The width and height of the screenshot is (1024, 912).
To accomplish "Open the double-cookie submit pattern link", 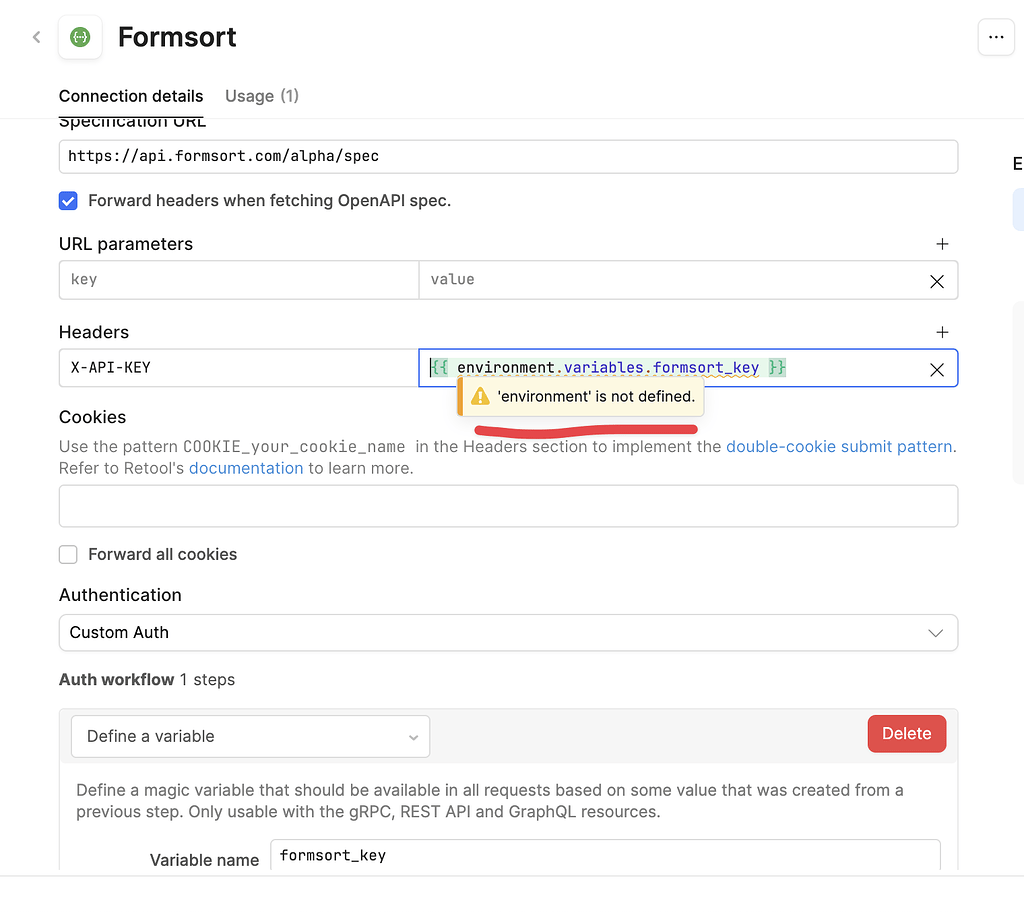I will 839,446.
